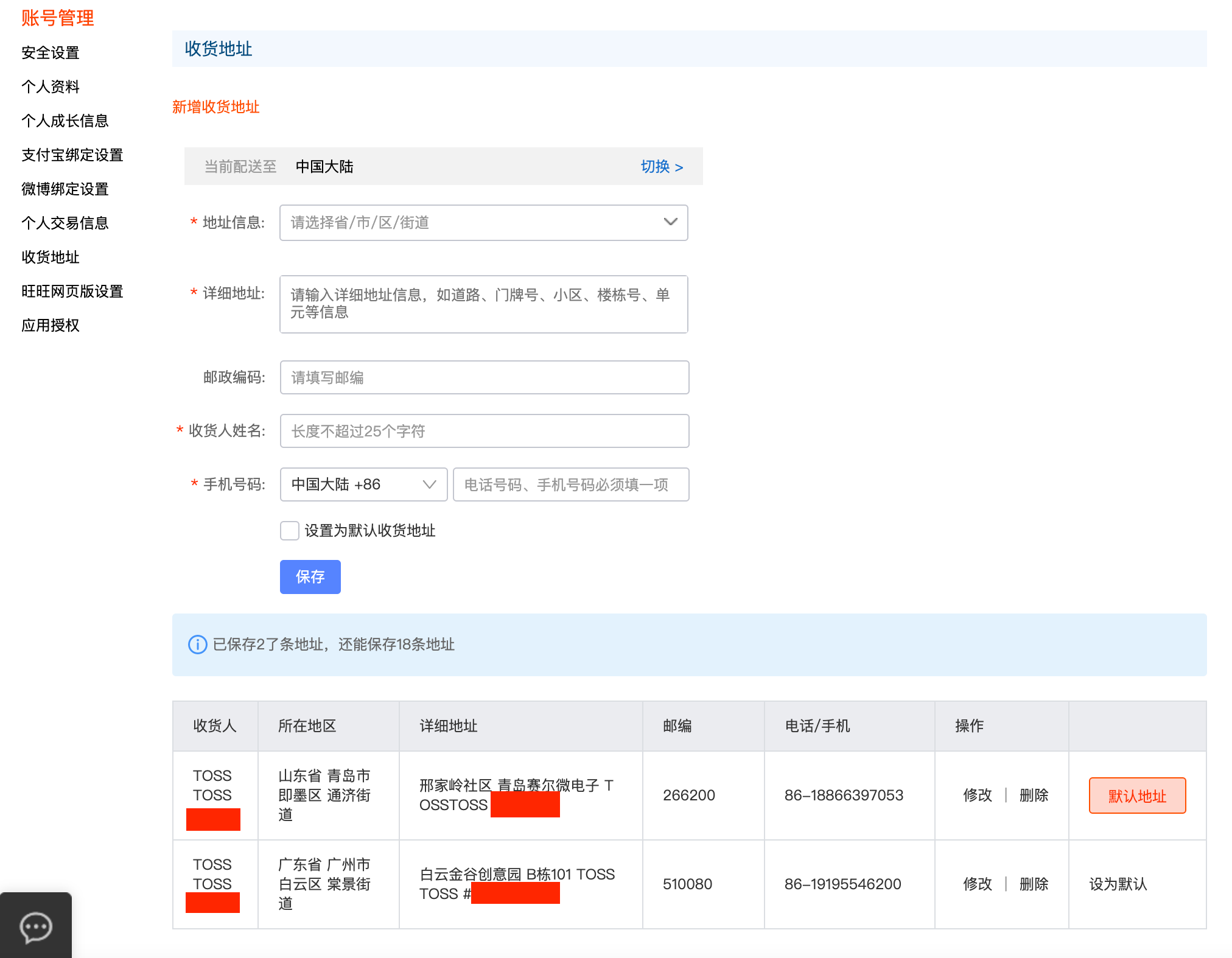The height and width of the screenshot is (958, 1232).
Task: Click 修改 for the Qingdao address
Action: tap(978, 795)
